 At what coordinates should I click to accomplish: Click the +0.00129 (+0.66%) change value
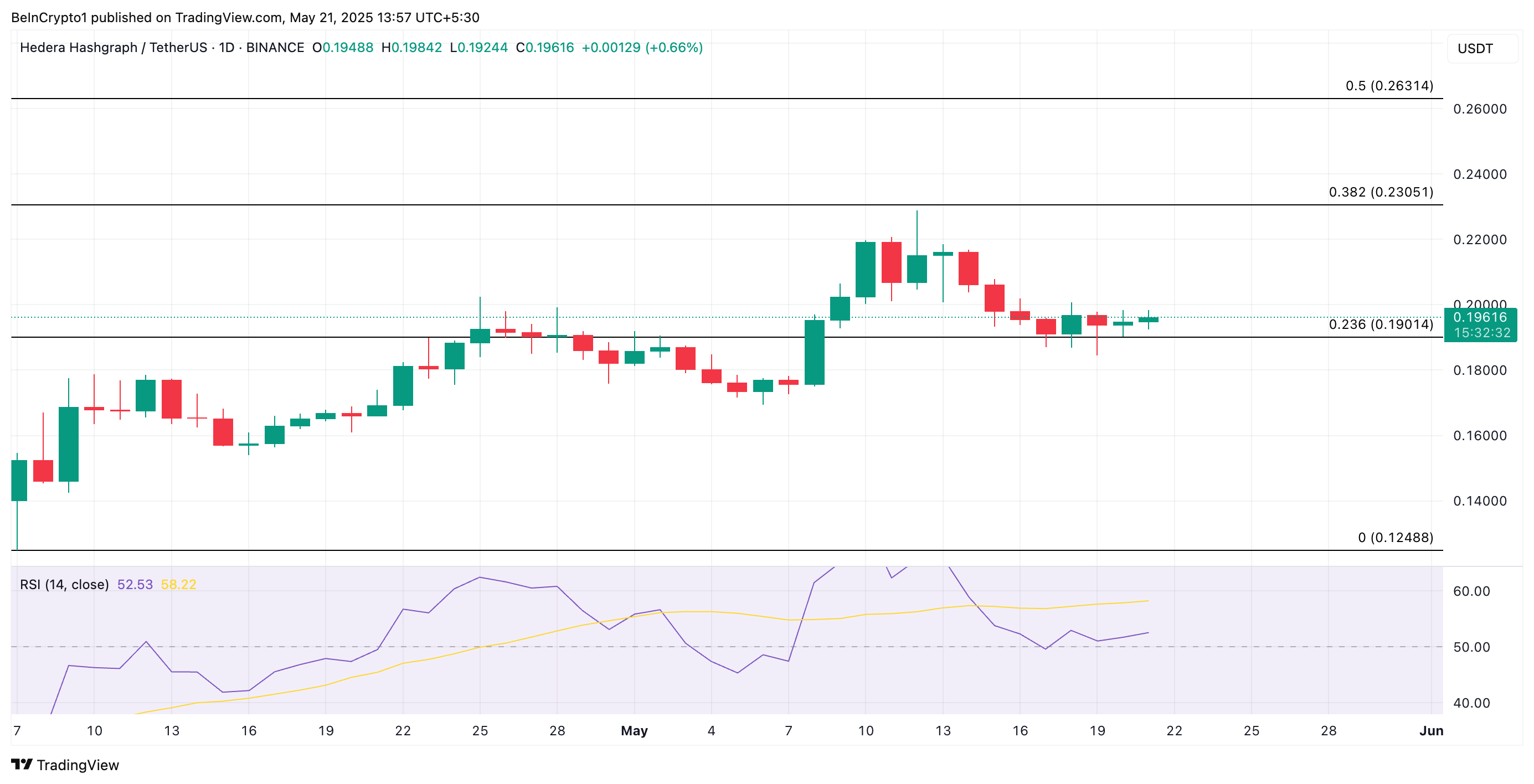[641, 48]
